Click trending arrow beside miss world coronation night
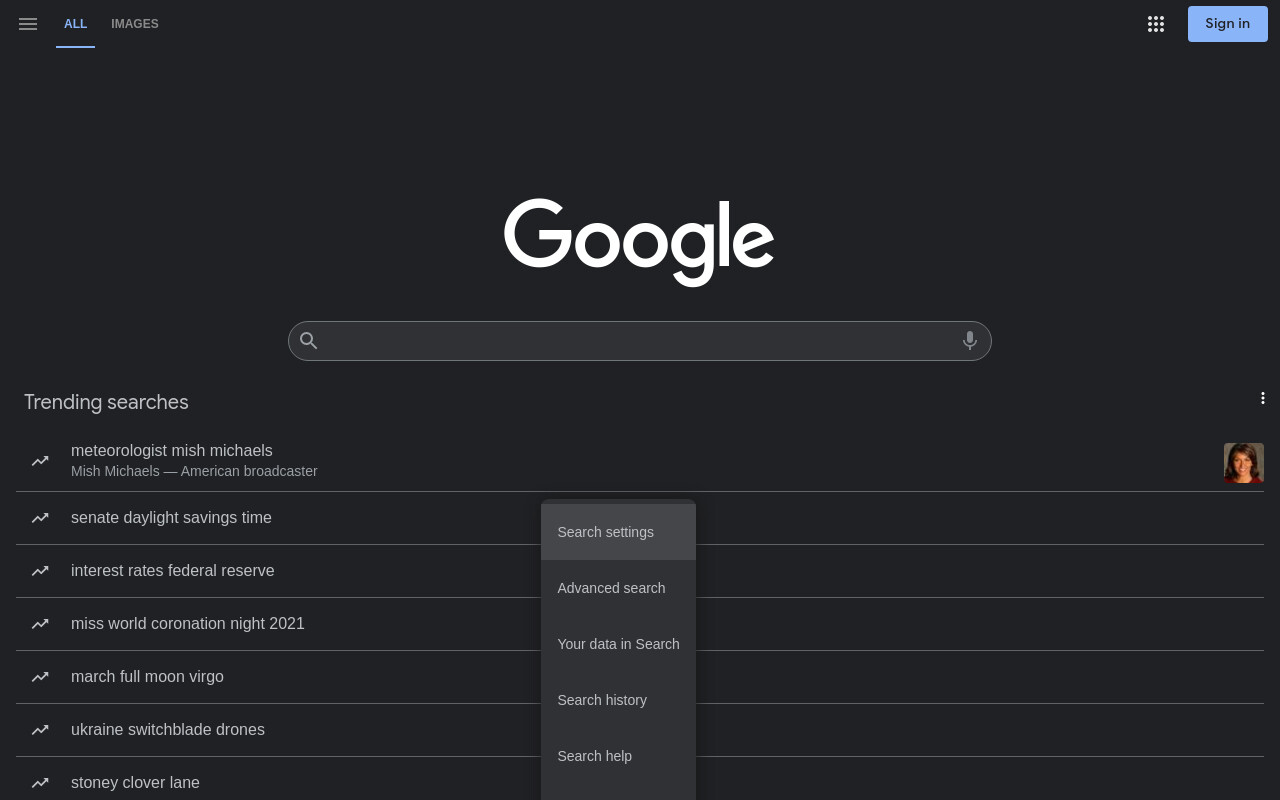This screenshot has width=1280, height=800. [x=40, y=624]
